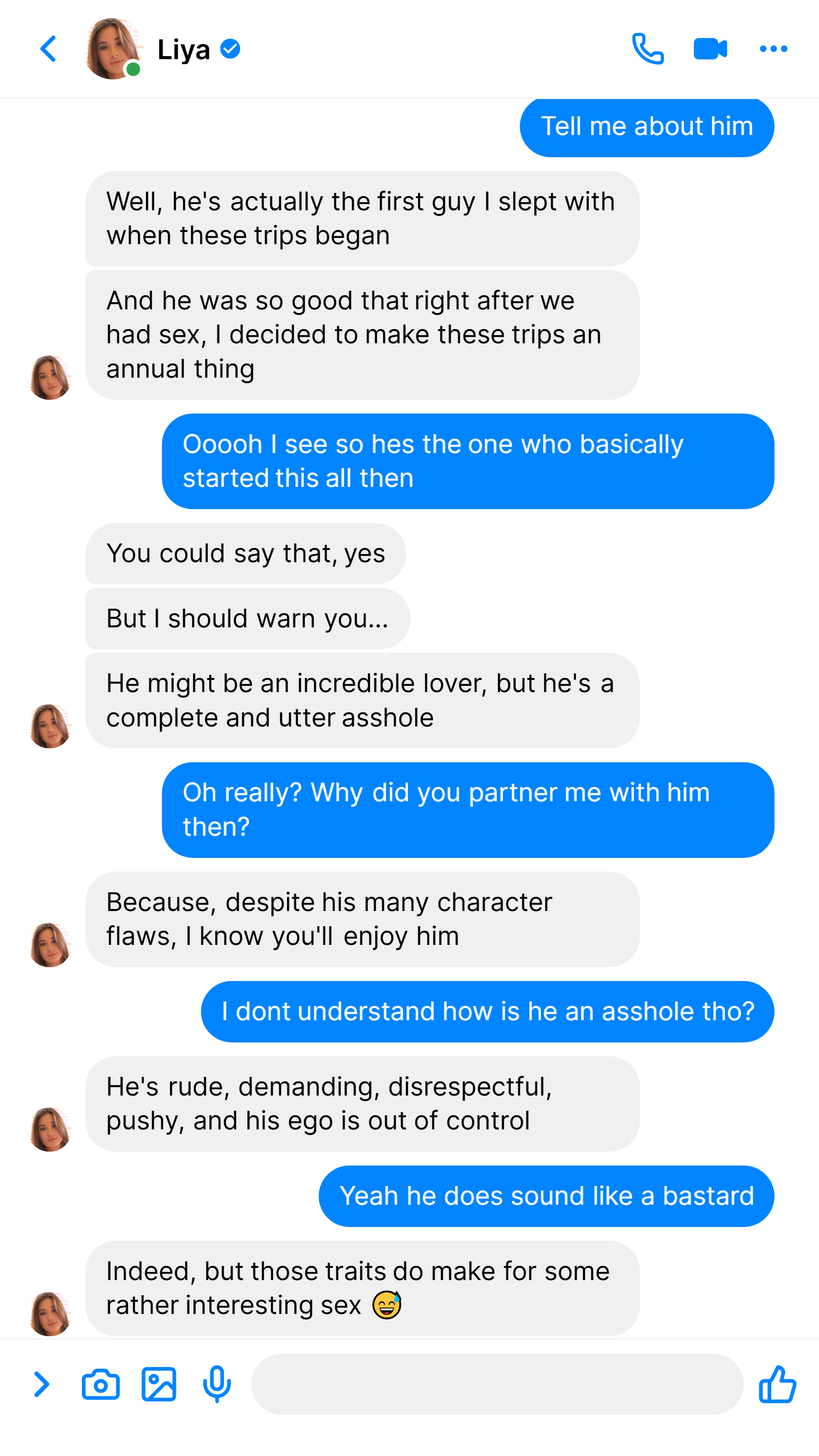Open the three-dot more options menu
The image size is (819, 1456).
click(x=773, y=49)
